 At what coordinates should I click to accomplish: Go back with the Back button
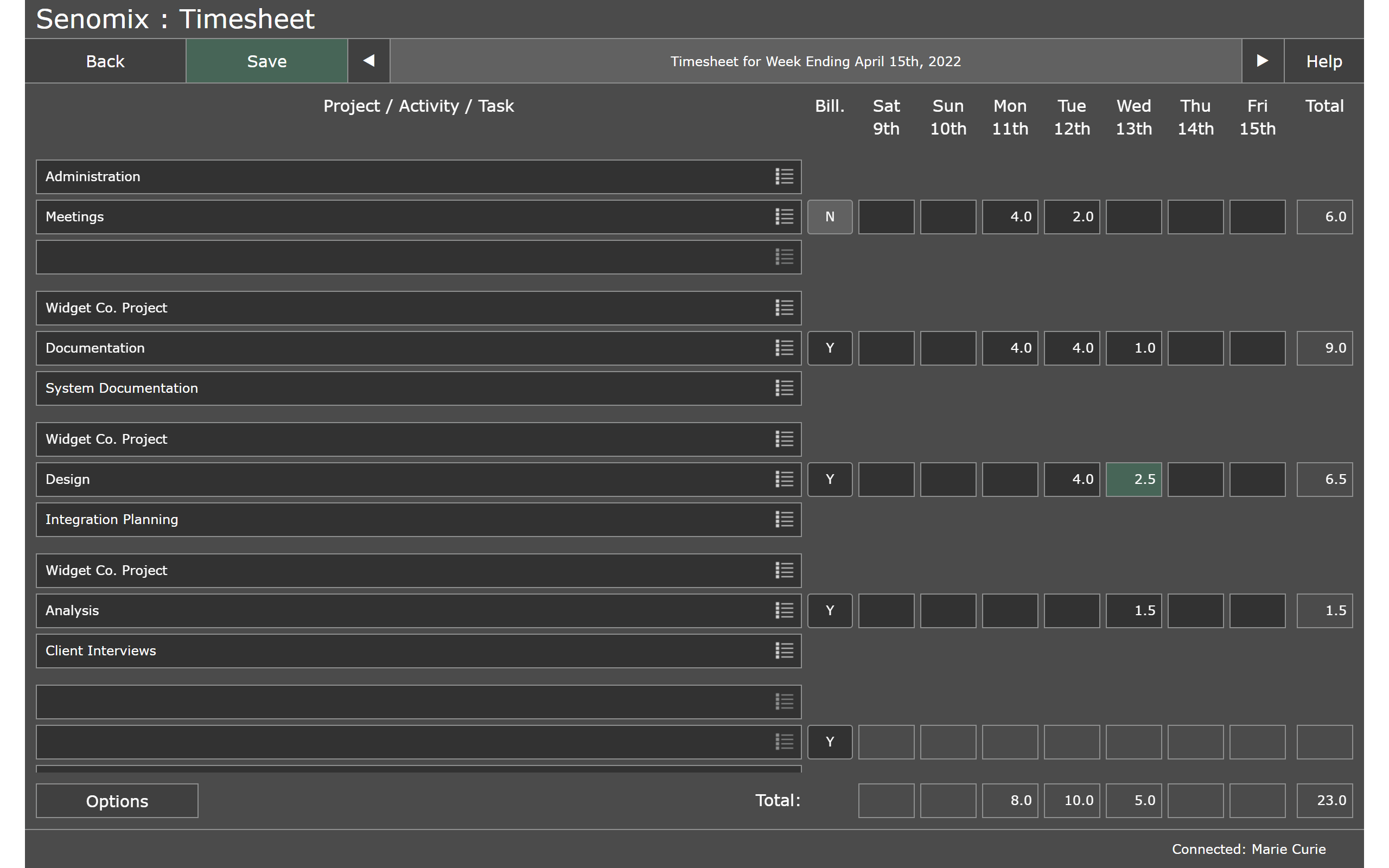(105, 61)
